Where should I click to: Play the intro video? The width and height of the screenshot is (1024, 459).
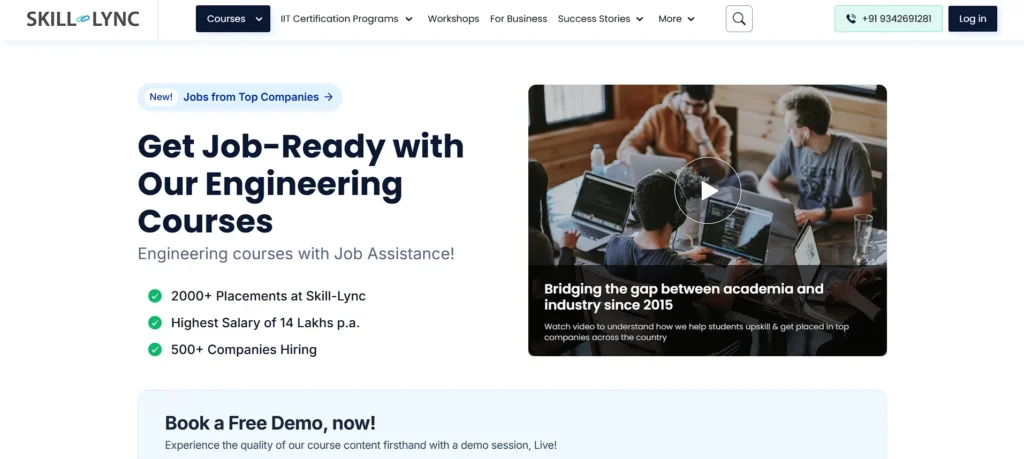click(x=708, y=190)
